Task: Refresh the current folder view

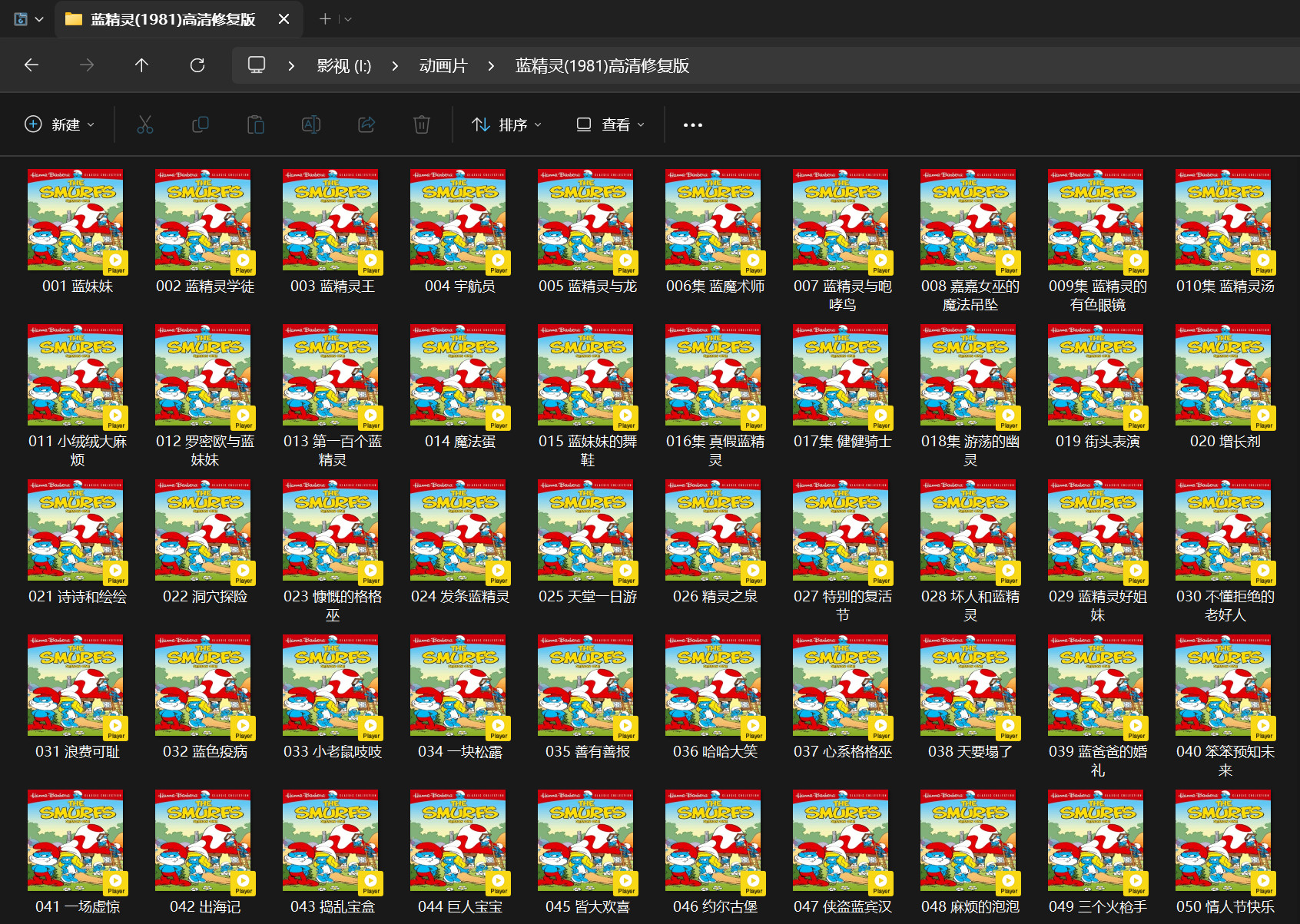Action: pos(197,65)
